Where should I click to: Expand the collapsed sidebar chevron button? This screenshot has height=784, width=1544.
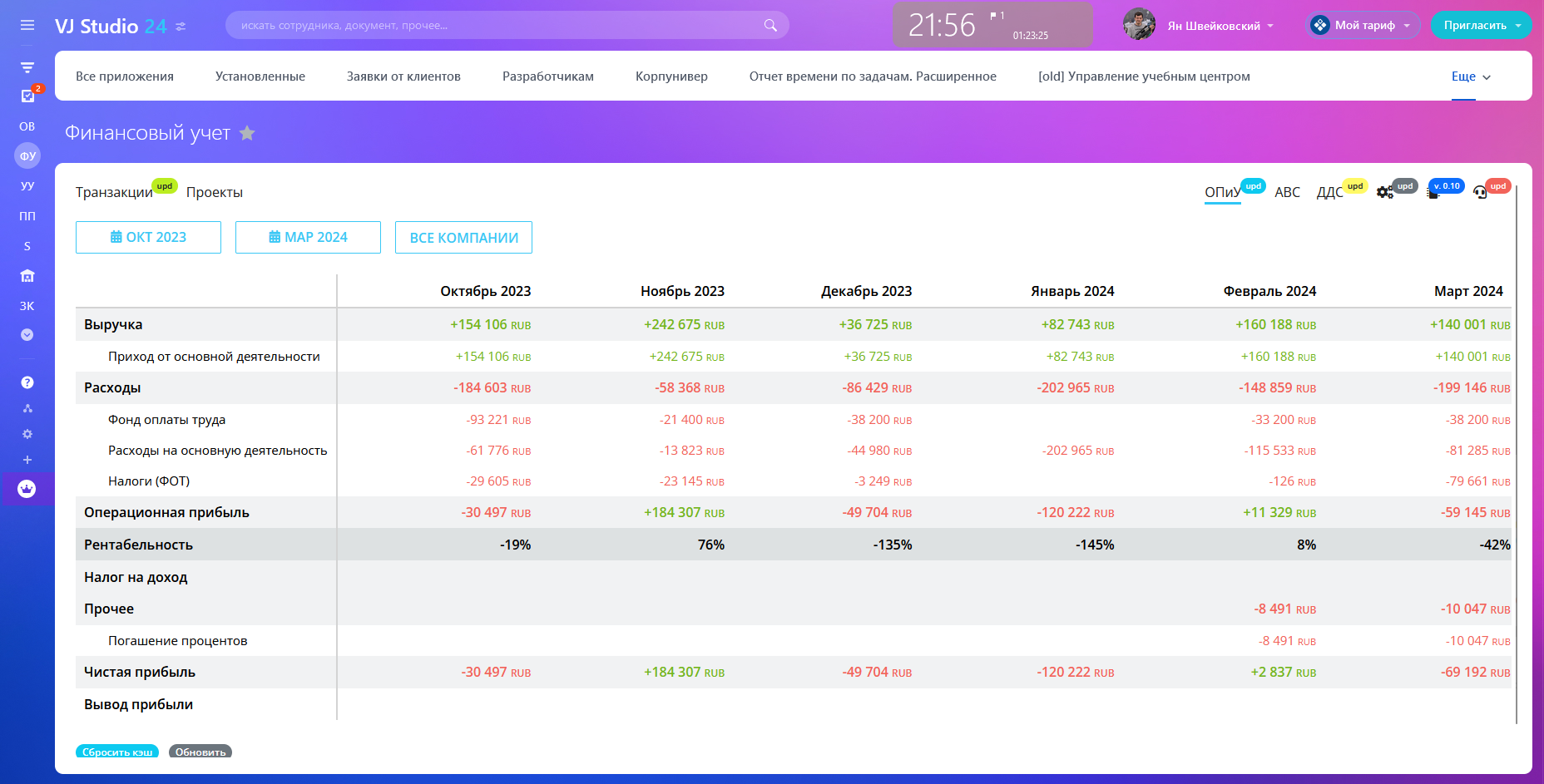[27, 335]
